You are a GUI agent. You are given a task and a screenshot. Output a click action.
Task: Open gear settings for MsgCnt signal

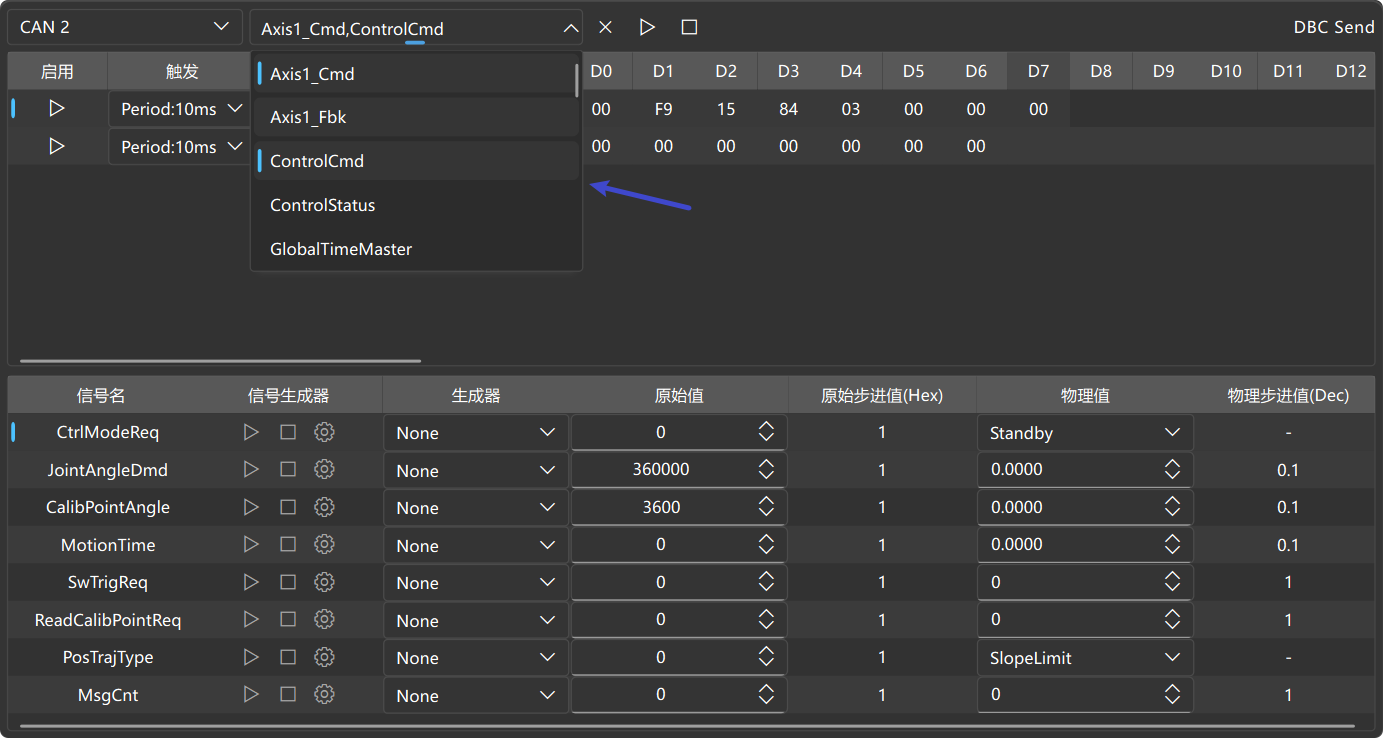(x=324, y=694)
